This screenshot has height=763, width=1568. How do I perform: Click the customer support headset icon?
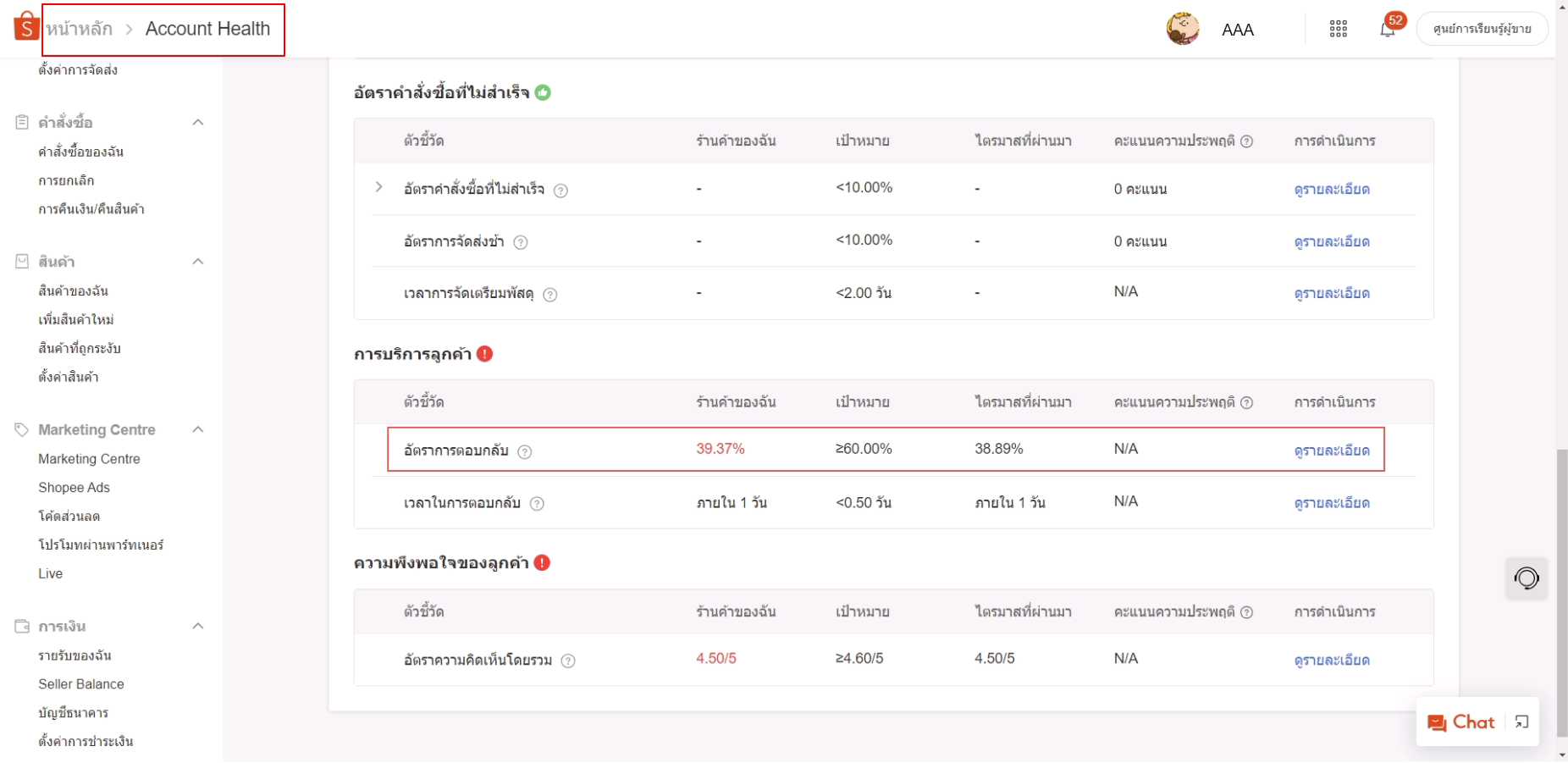[x=1526, y=578]
